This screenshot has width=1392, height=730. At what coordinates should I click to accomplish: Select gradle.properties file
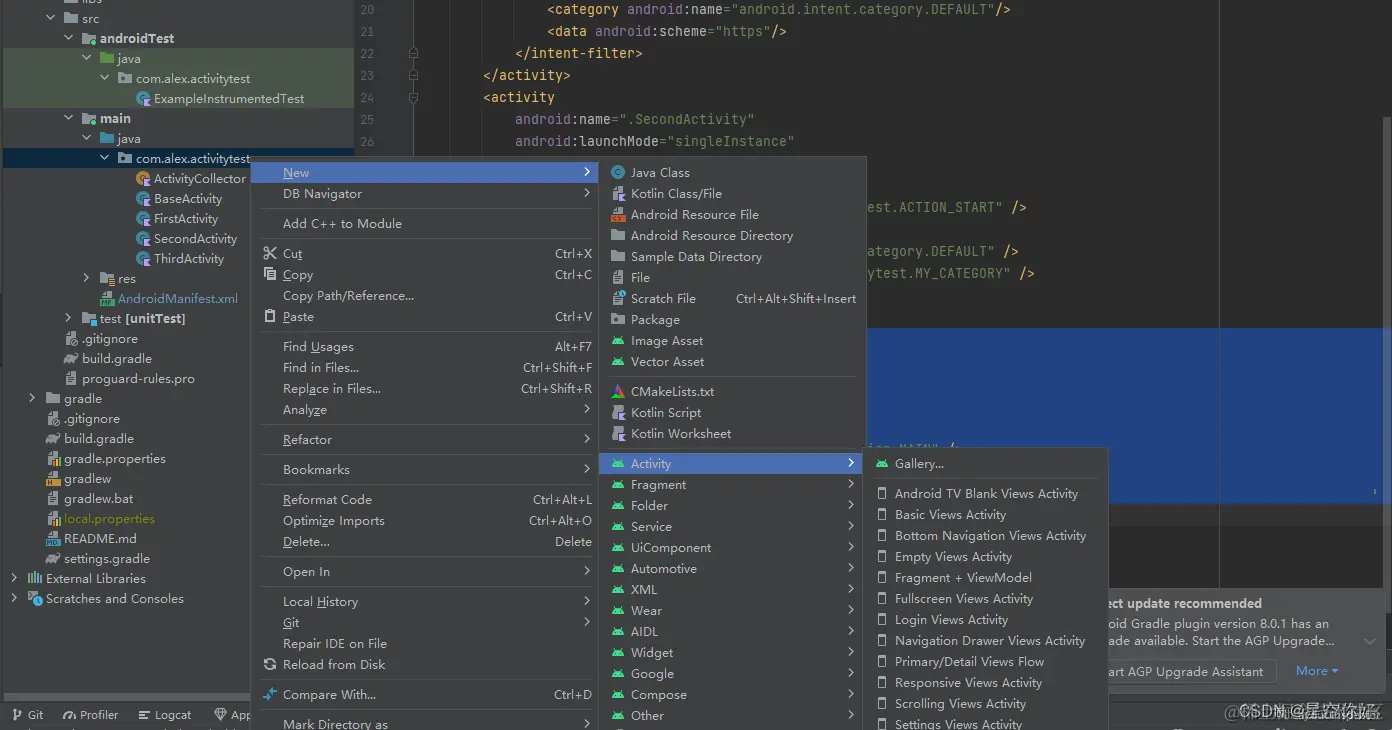pyautogui.click(x=115, y=459)
